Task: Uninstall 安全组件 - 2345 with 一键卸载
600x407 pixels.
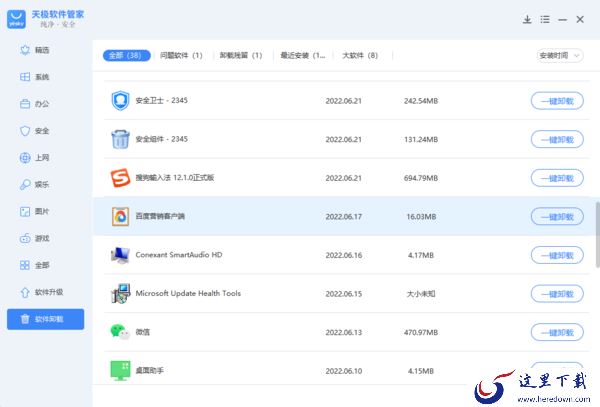Action: 557,139
